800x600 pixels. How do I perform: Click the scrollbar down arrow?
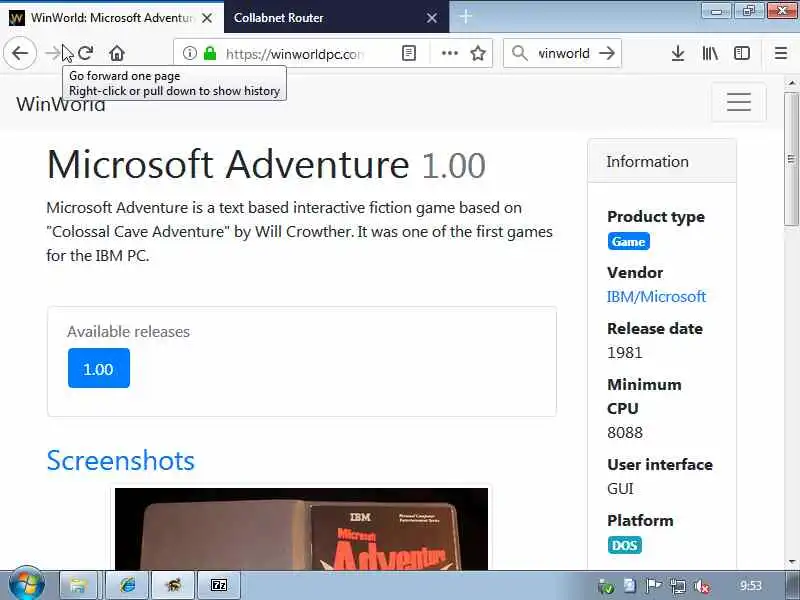tap(791, 562)
